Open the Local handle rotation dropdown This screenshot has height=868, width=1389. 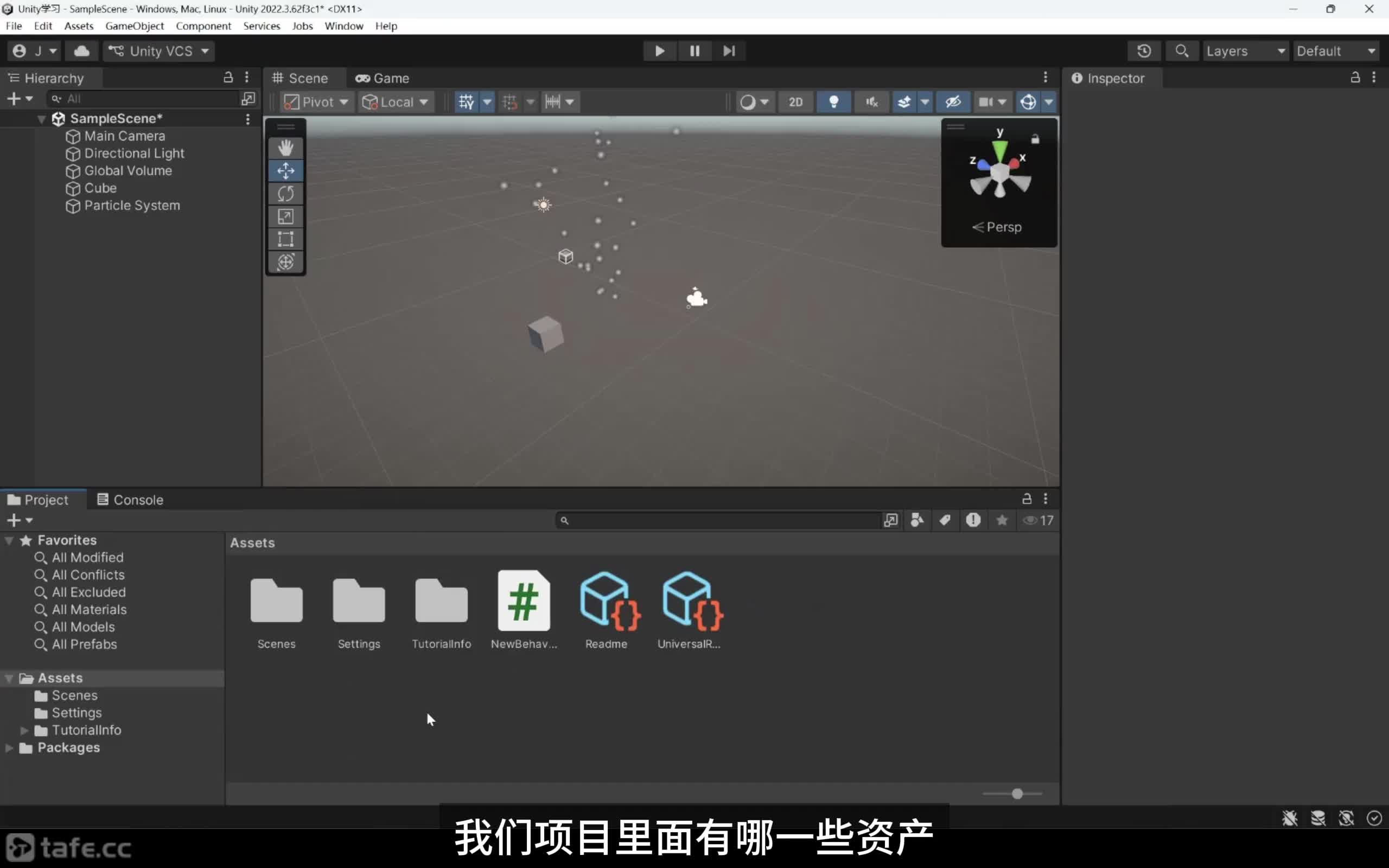click(x=396, y=102)
